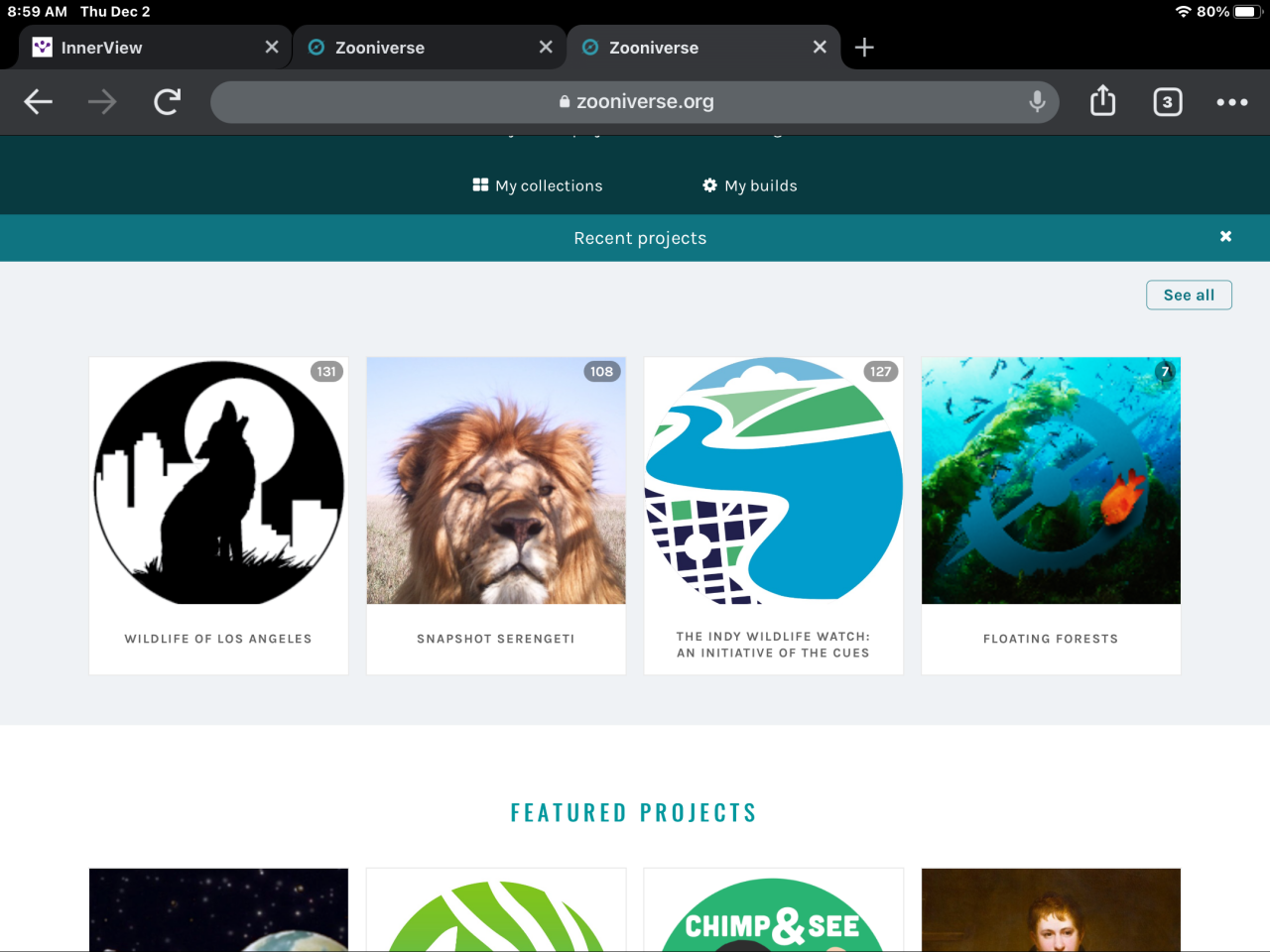
Task: Tap the Wi-Fi icon in status bar
Action: [1183, 12]
